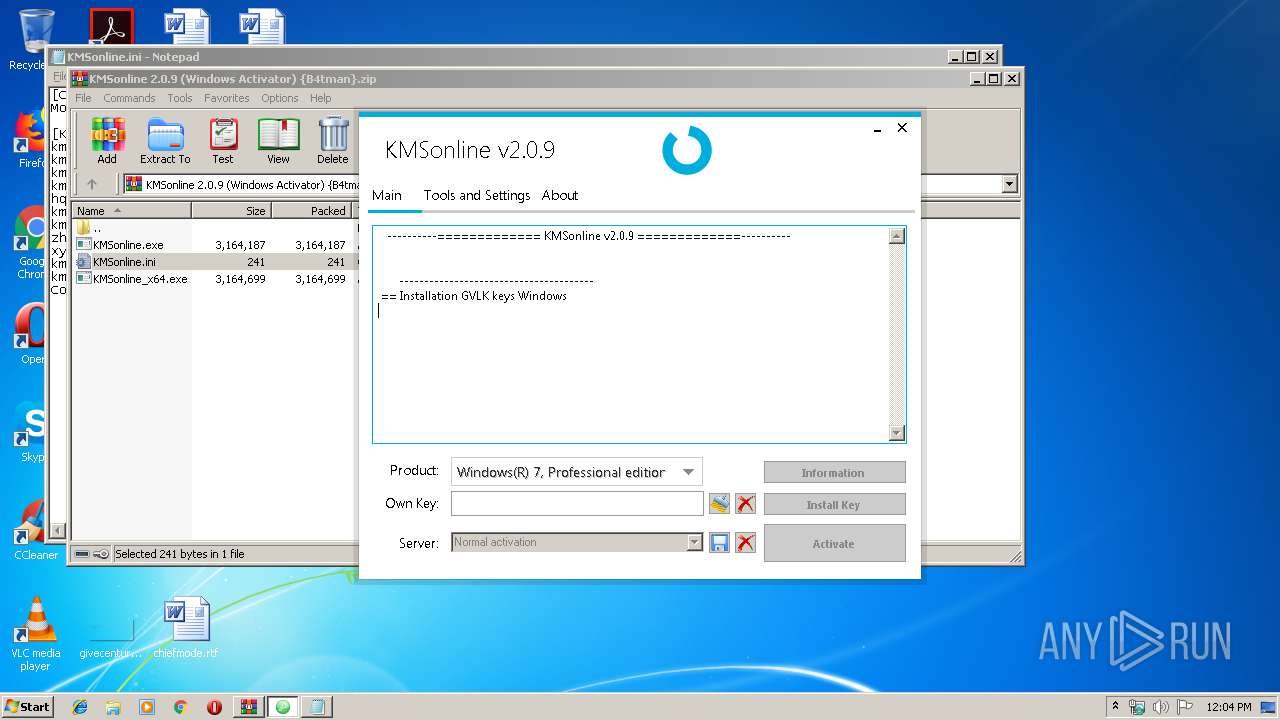Expand the Server dropdown list
The image size is (1280, 720).
click(694, 543)
